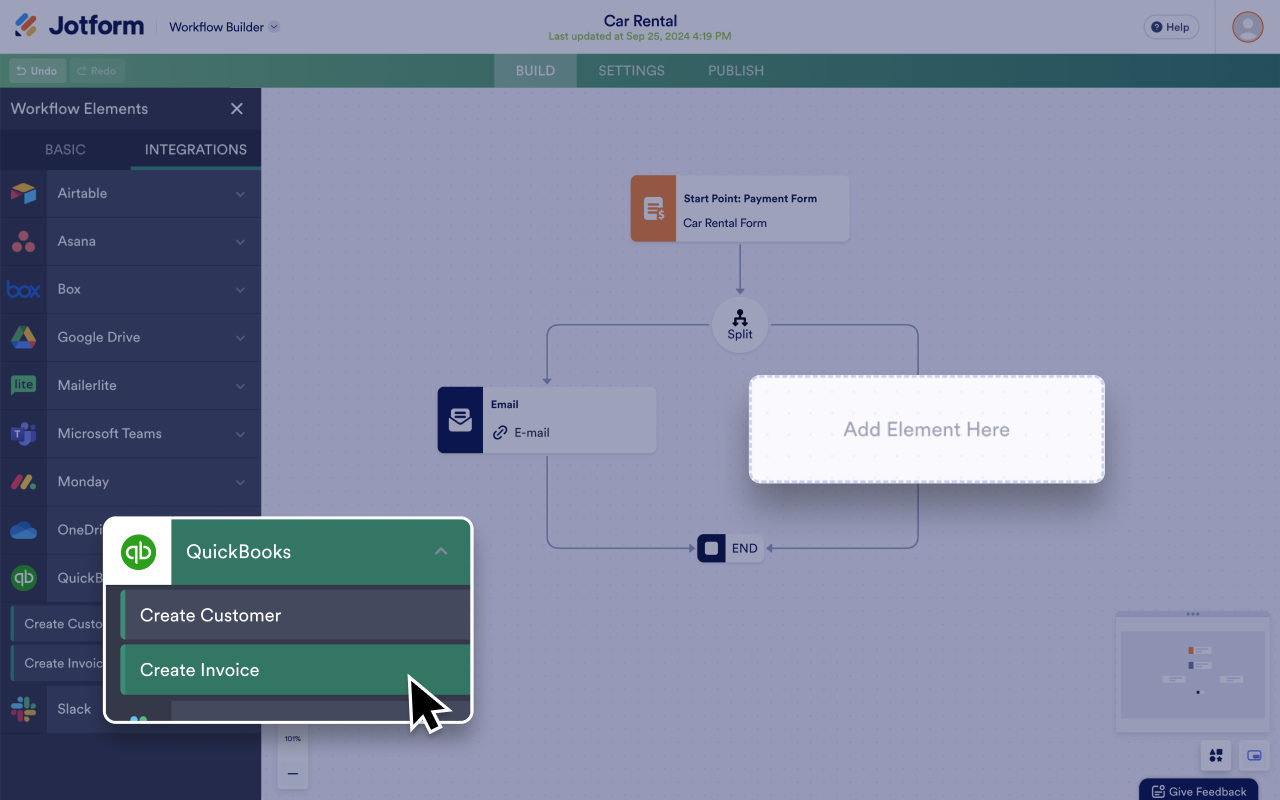The width and height of the screenshot is (1280, 800).
Task: Select the BASIC elements tab
Action: (65, 149)
